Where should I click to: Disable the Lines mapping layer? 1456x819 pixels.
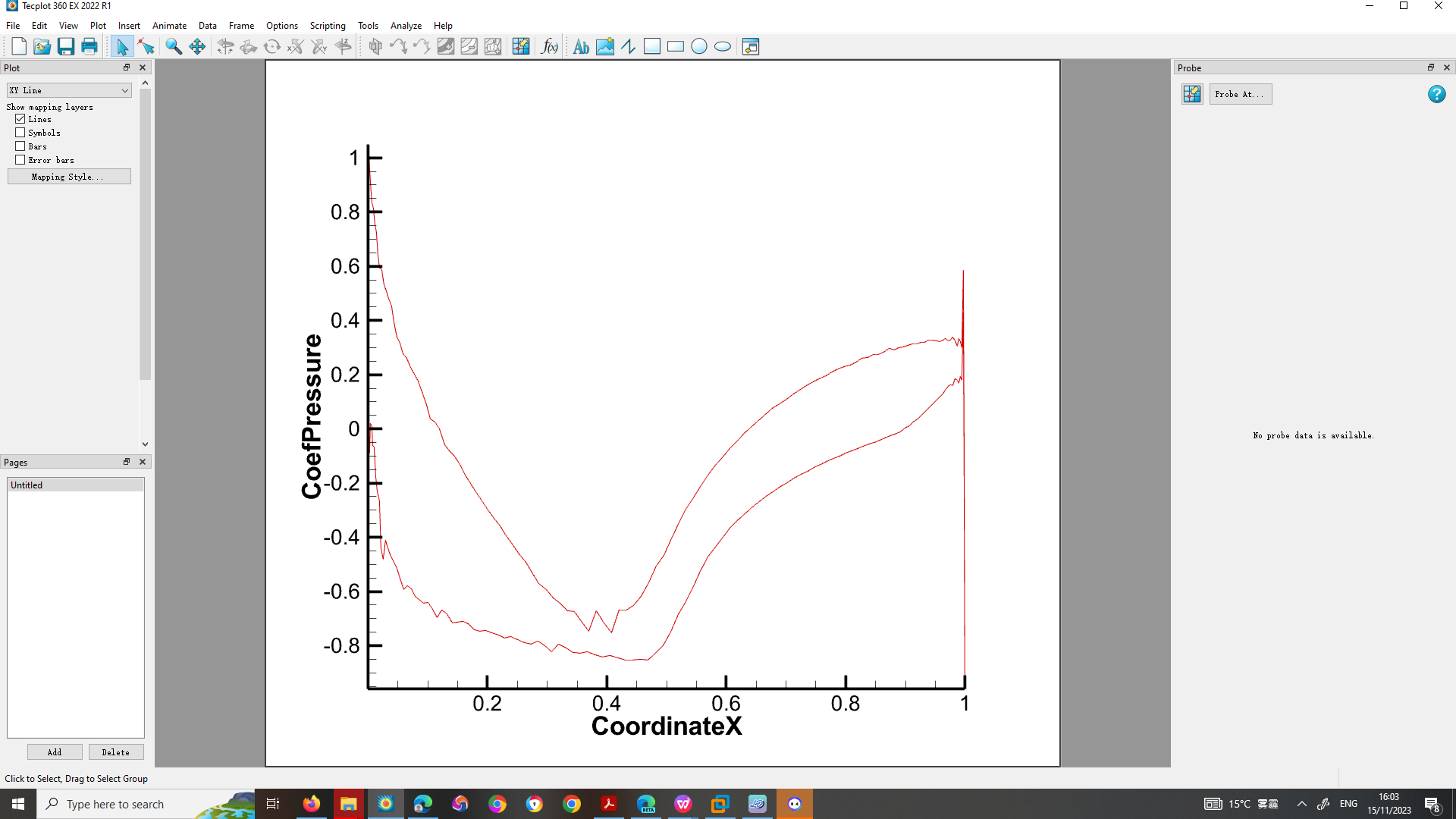coord(20,118)
